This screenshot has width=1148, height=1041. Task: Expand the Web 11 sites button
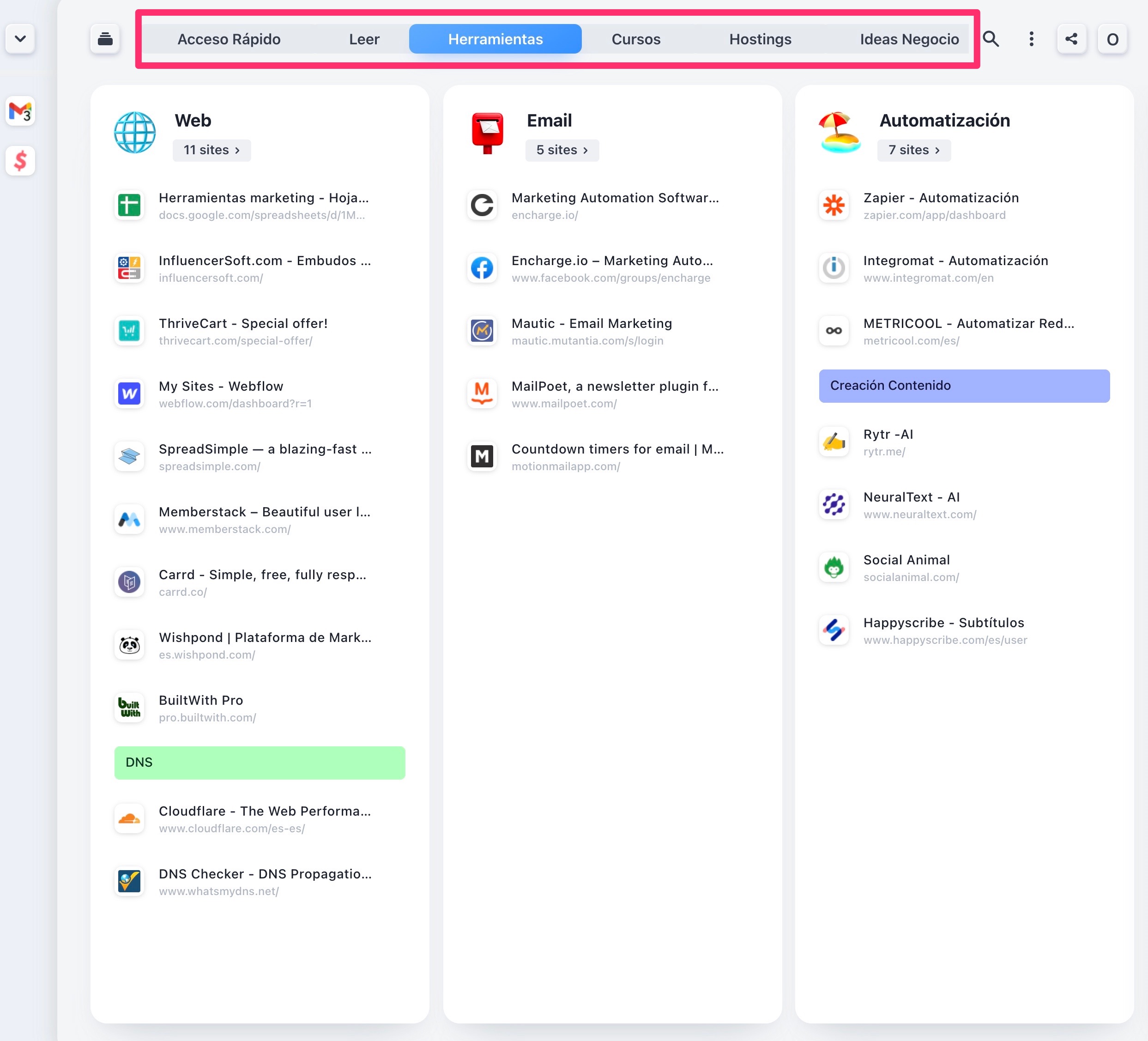tap(211, 150)
